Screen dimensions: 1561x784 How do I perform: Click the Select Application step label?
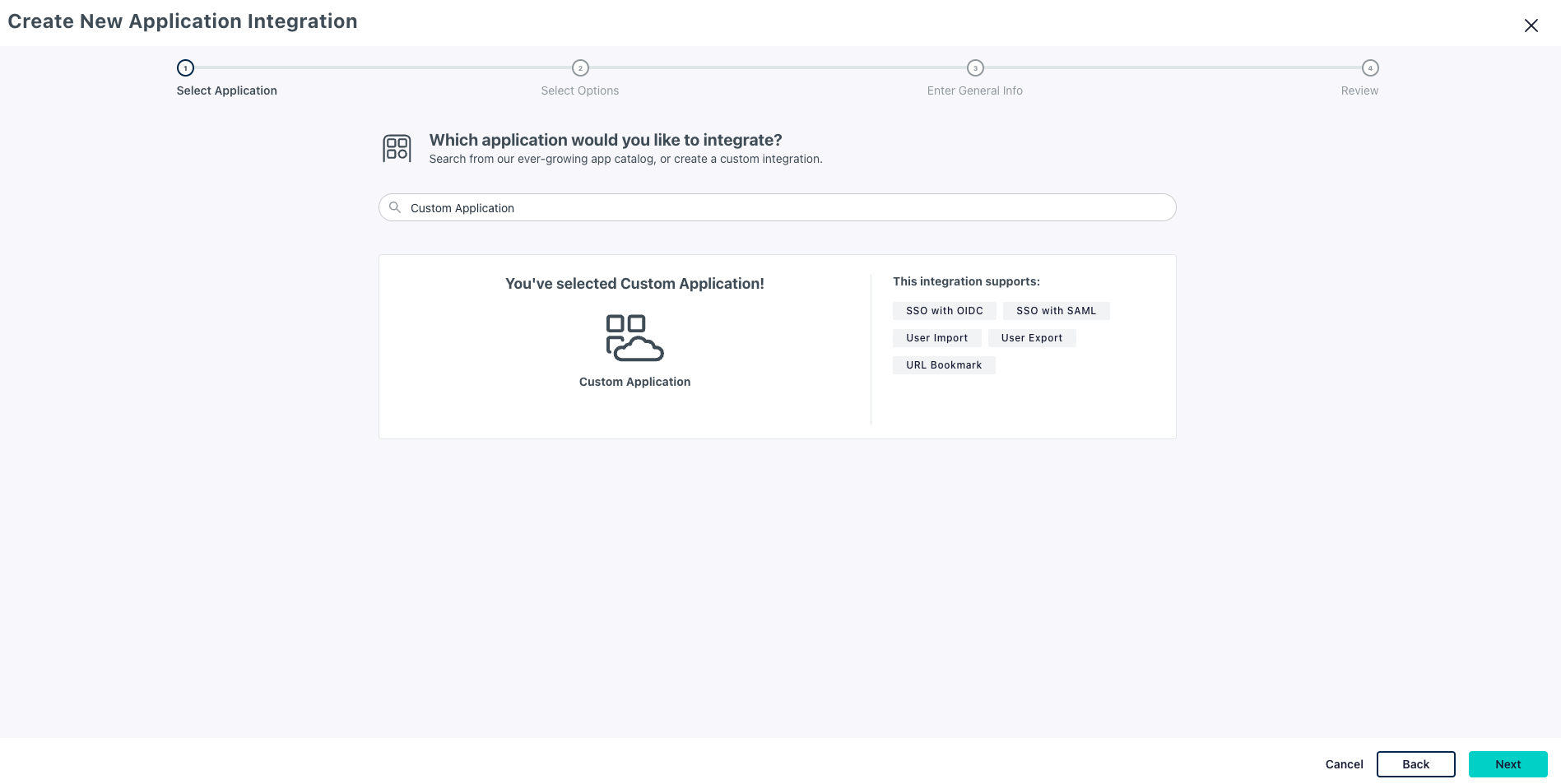tap(226, 90)
